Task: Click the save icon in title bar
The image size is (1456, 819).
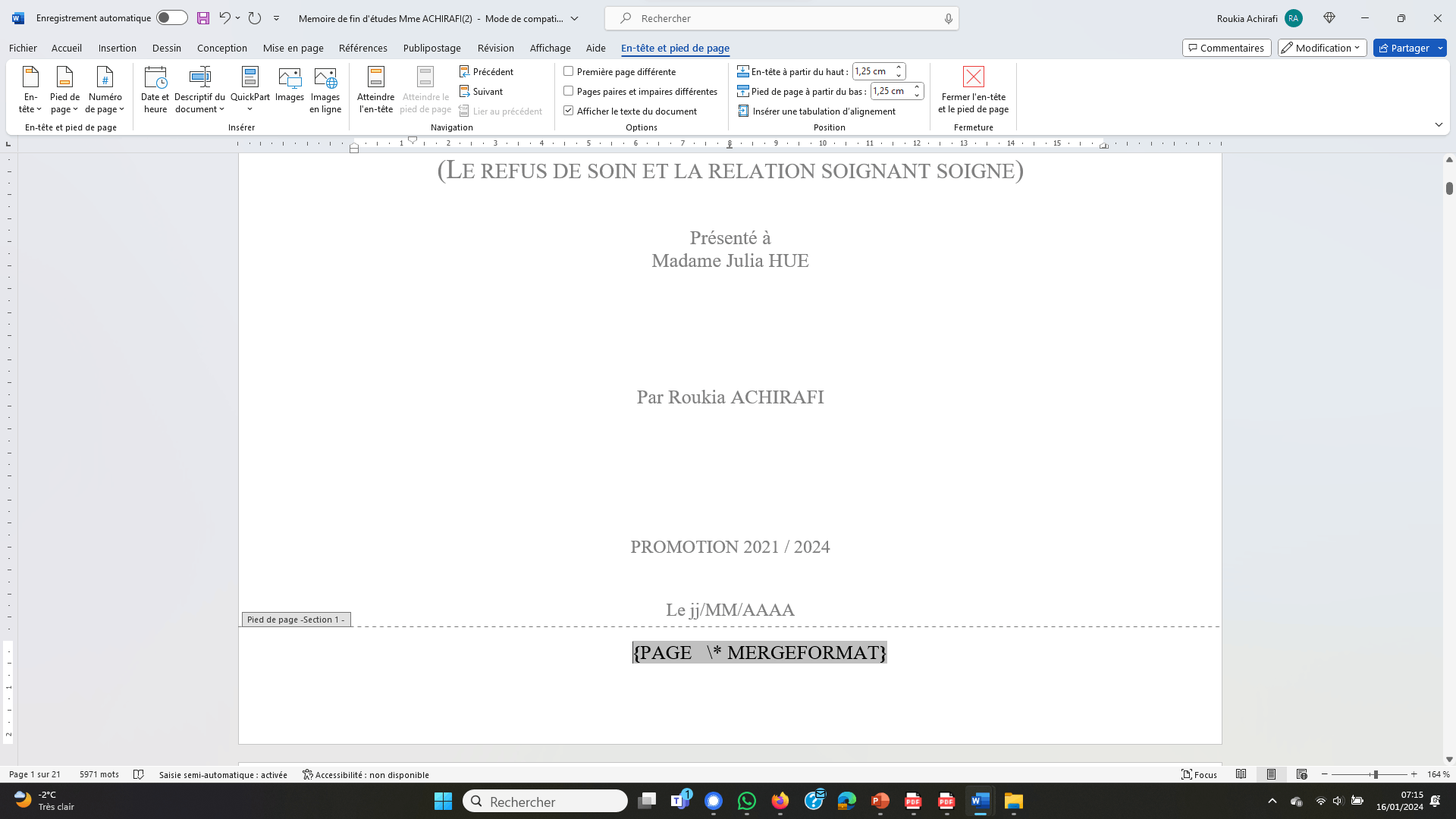Action: pos(202,18)
